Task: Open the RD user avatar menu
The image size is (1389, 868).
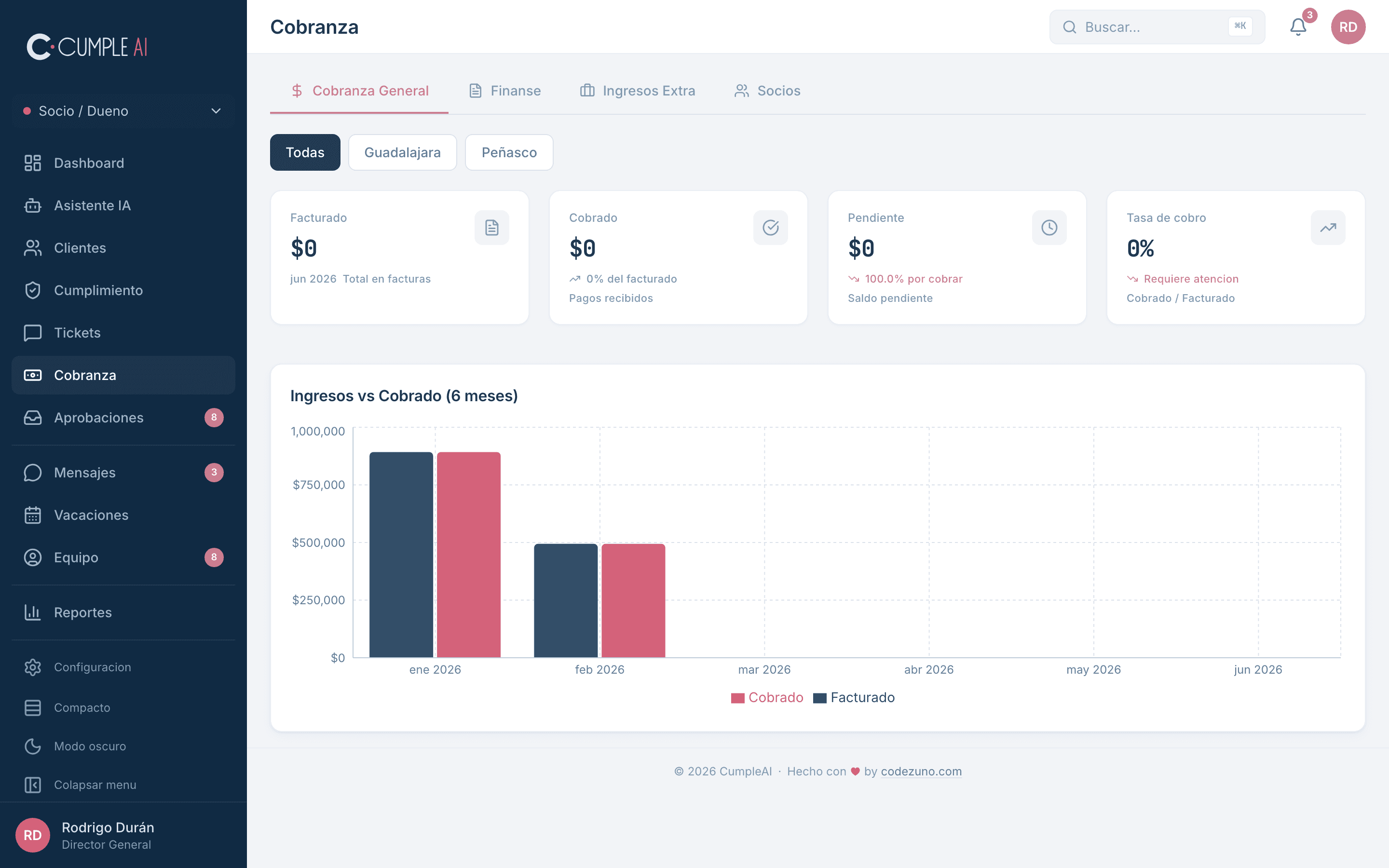Action: [1348, 27]
